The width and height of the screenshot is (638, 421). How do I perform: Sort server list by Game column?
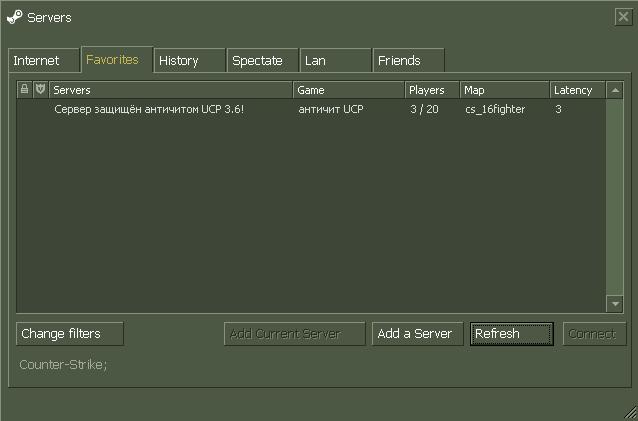348,90
